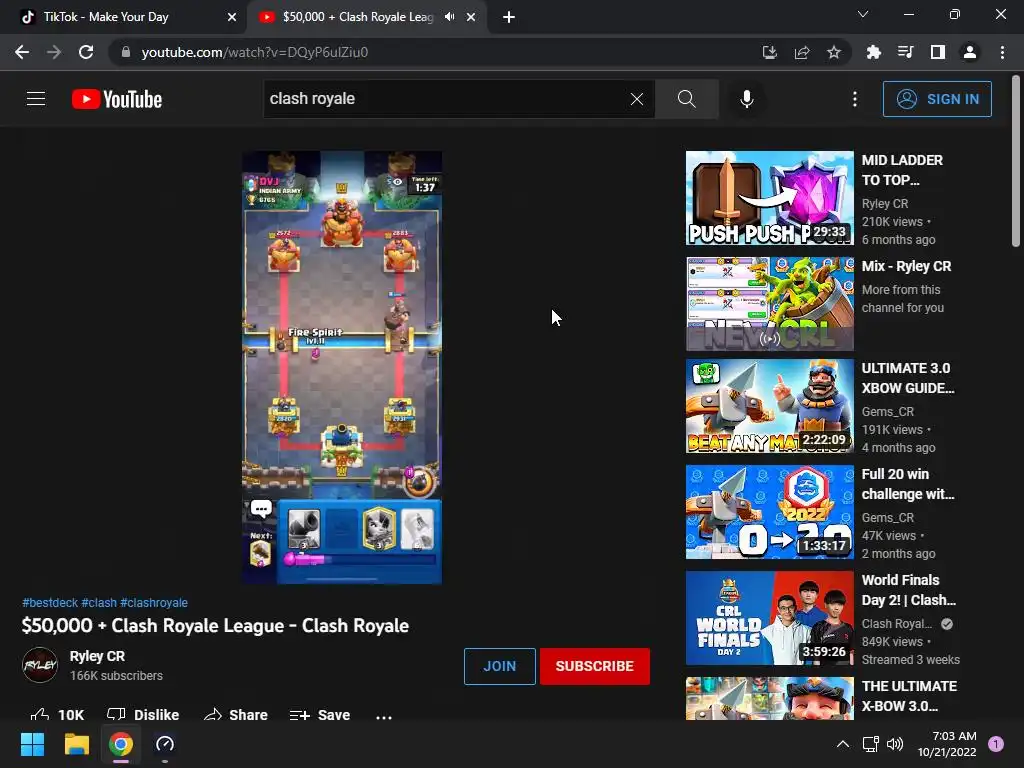Open the Windows Start menu

pyautogui.click(x=32, y=744)
